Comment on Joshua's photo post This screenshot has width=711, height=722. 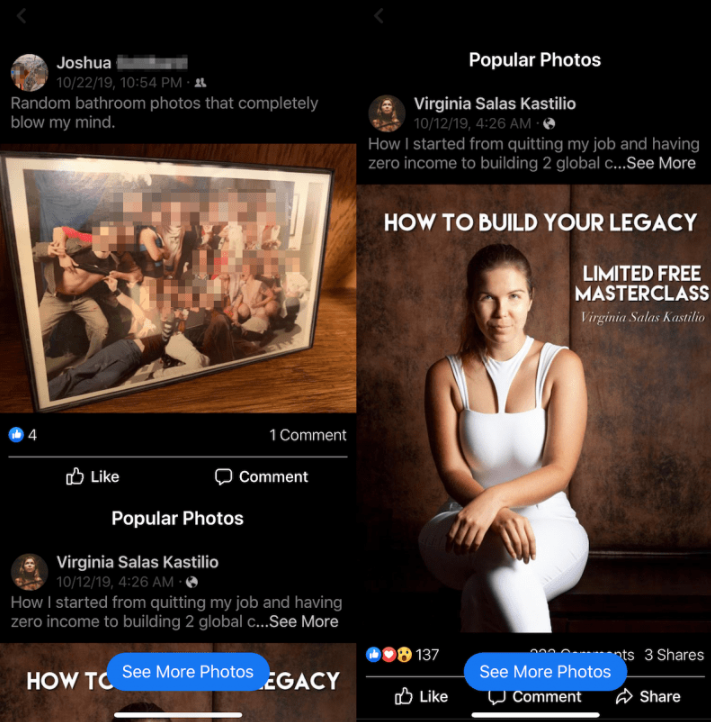[x=262, y=477]
